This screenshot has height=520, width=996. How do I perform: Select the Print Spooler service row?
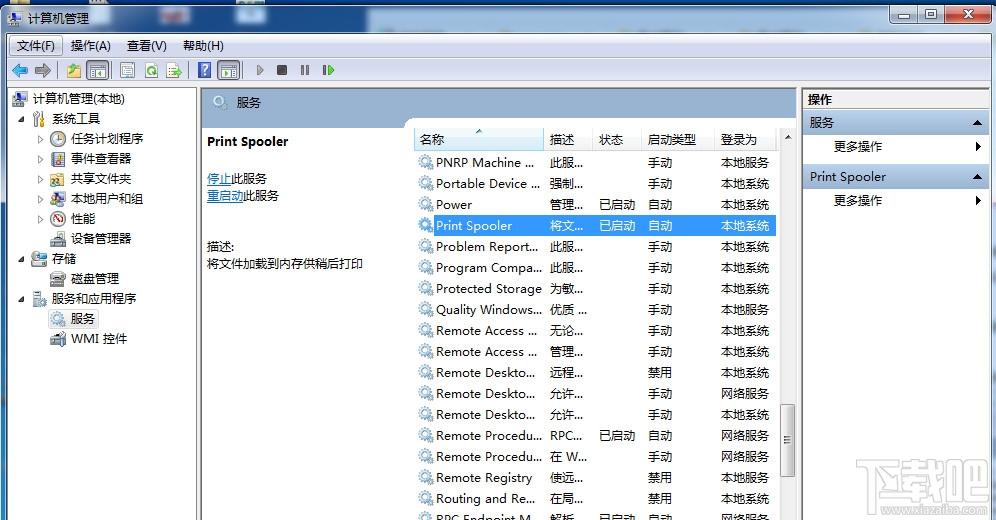coord(596,226)
